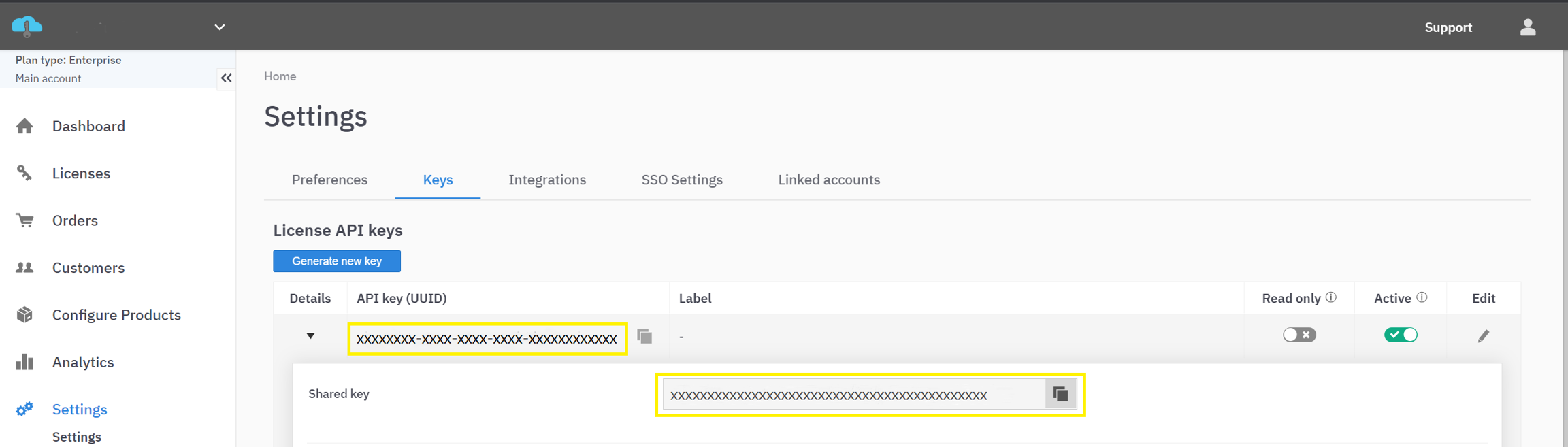Enable the Read only toggle
This screenshot has width=1568, height=447.
[x=1299, y=335]
